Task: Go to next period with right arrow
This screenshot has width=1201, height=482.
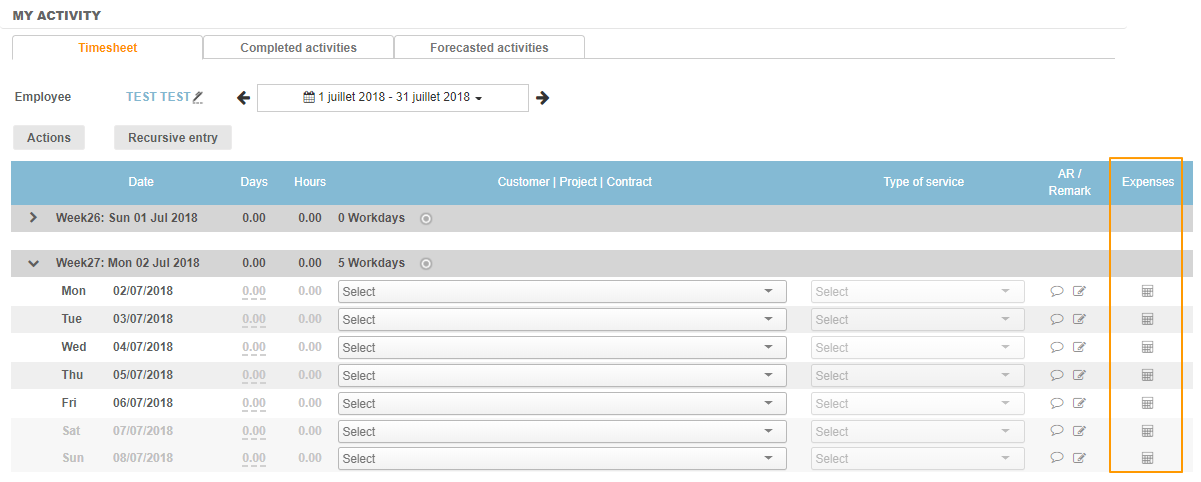Action: pos(543,98)
